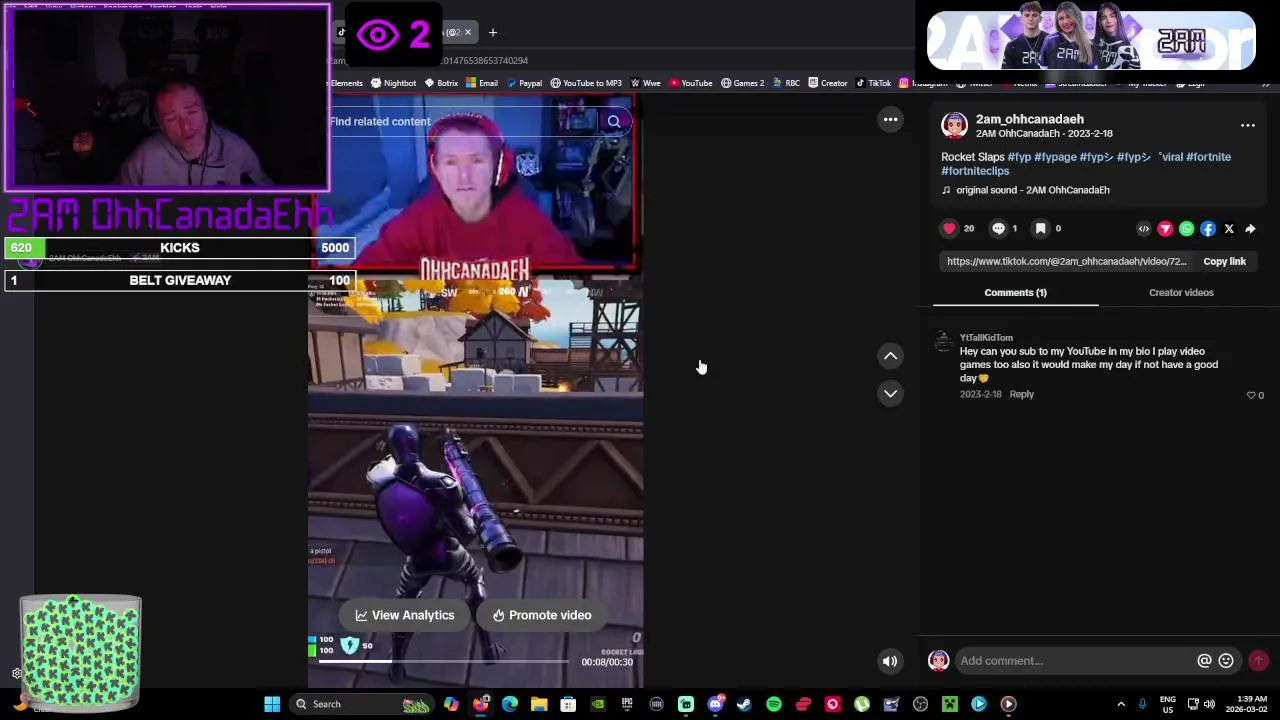This screenshot has height=720, width=1280.
Task: Switch to Comments (1) tab
Action: point(1015,292)
